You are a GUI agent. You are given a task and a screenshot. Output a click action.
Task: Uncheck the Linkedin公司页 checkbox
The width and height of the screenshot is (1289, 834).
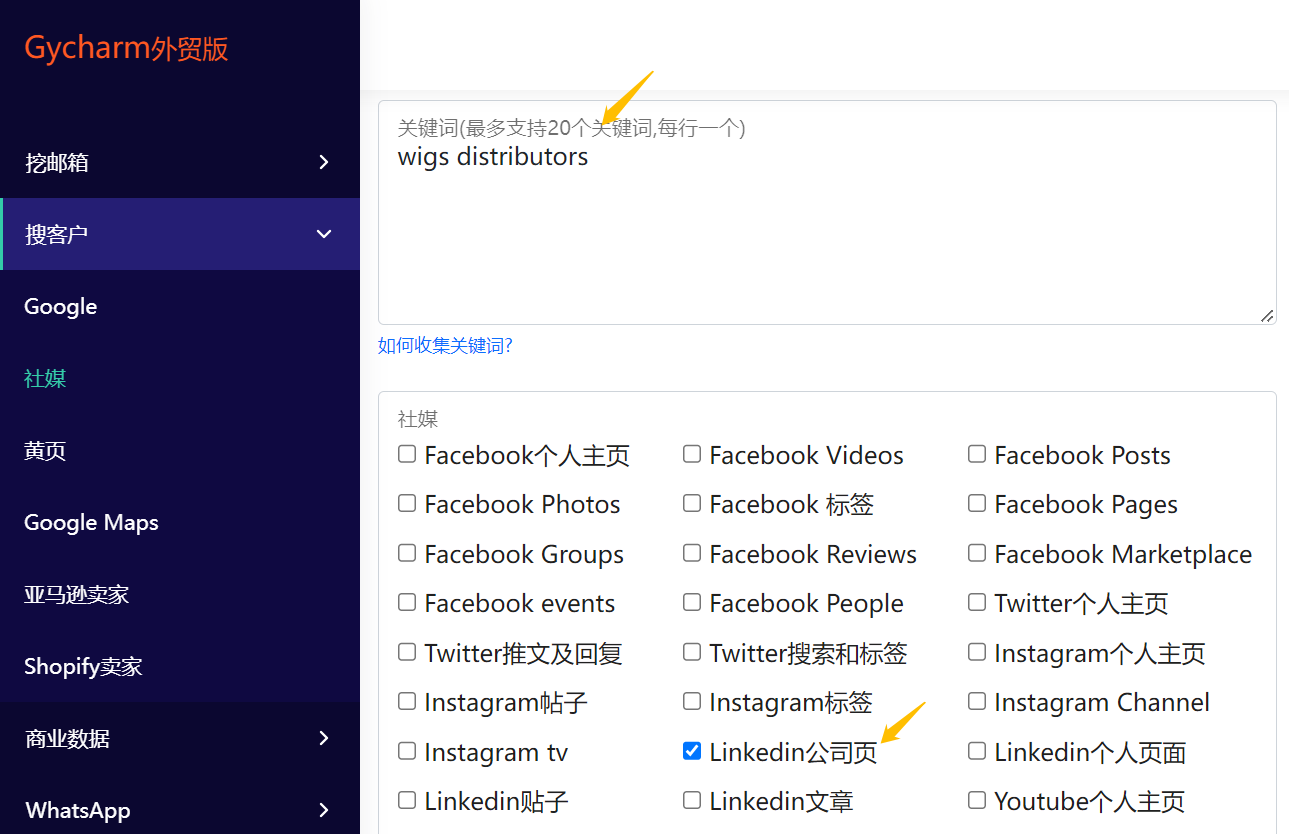[692, 751]
